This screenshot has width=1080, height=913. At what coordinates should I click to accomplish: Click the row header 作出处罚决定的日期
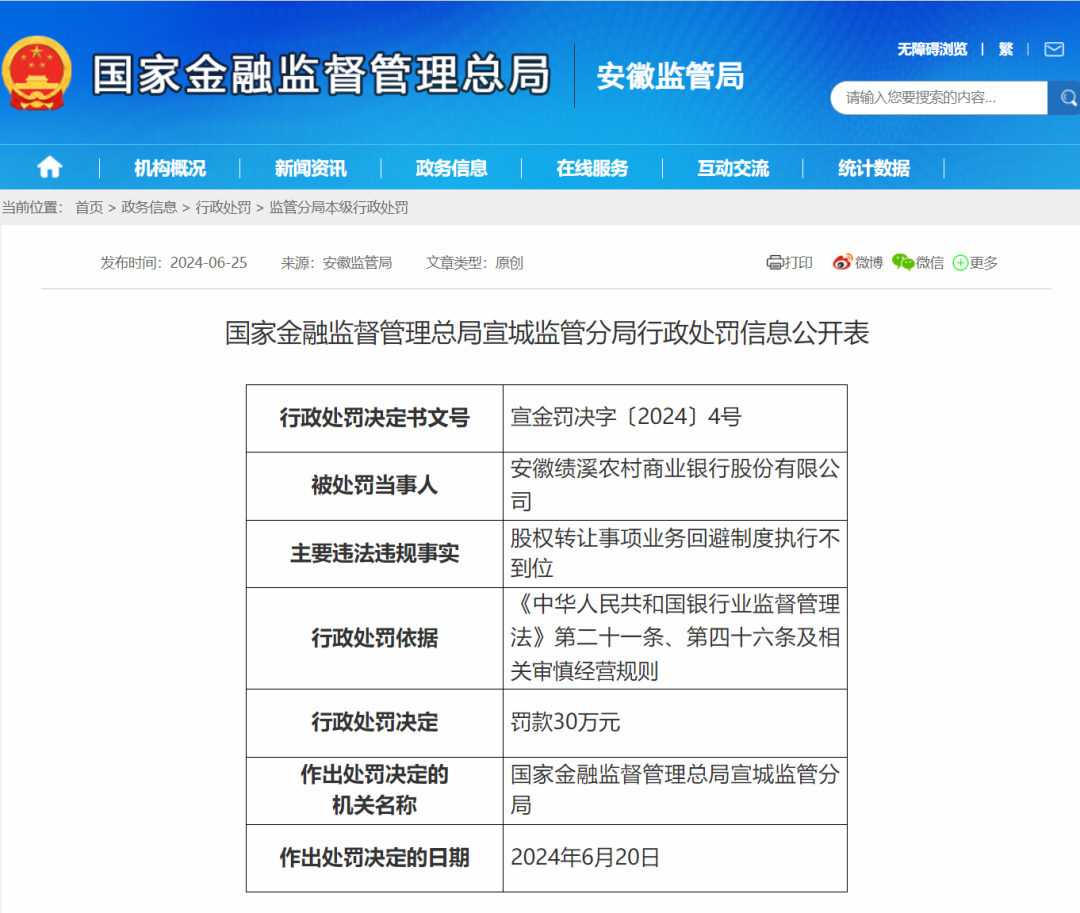tap(375, 857)
